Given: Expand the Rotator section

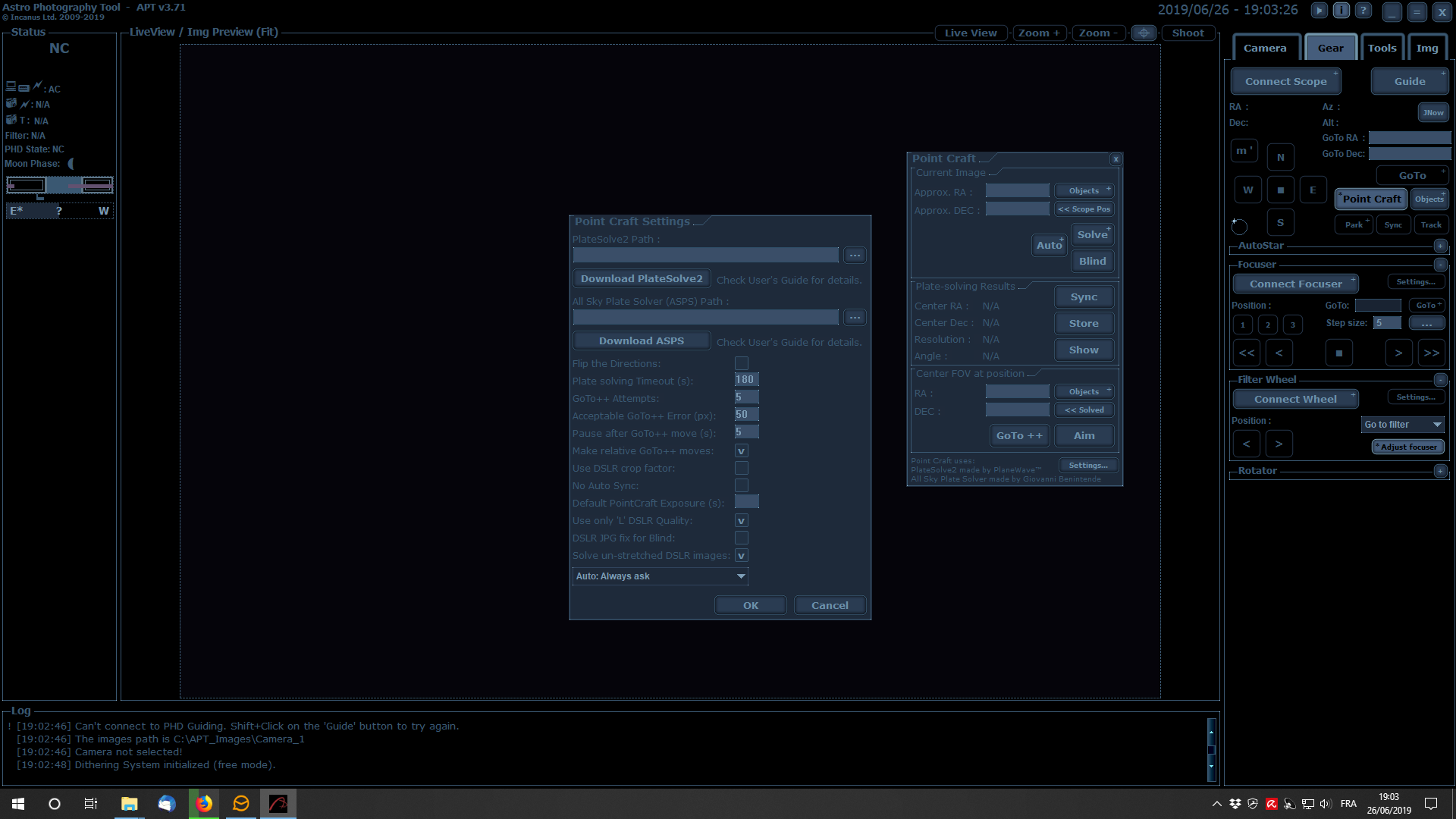Looking at the screenshot, I should click(x=1440, y=471).
